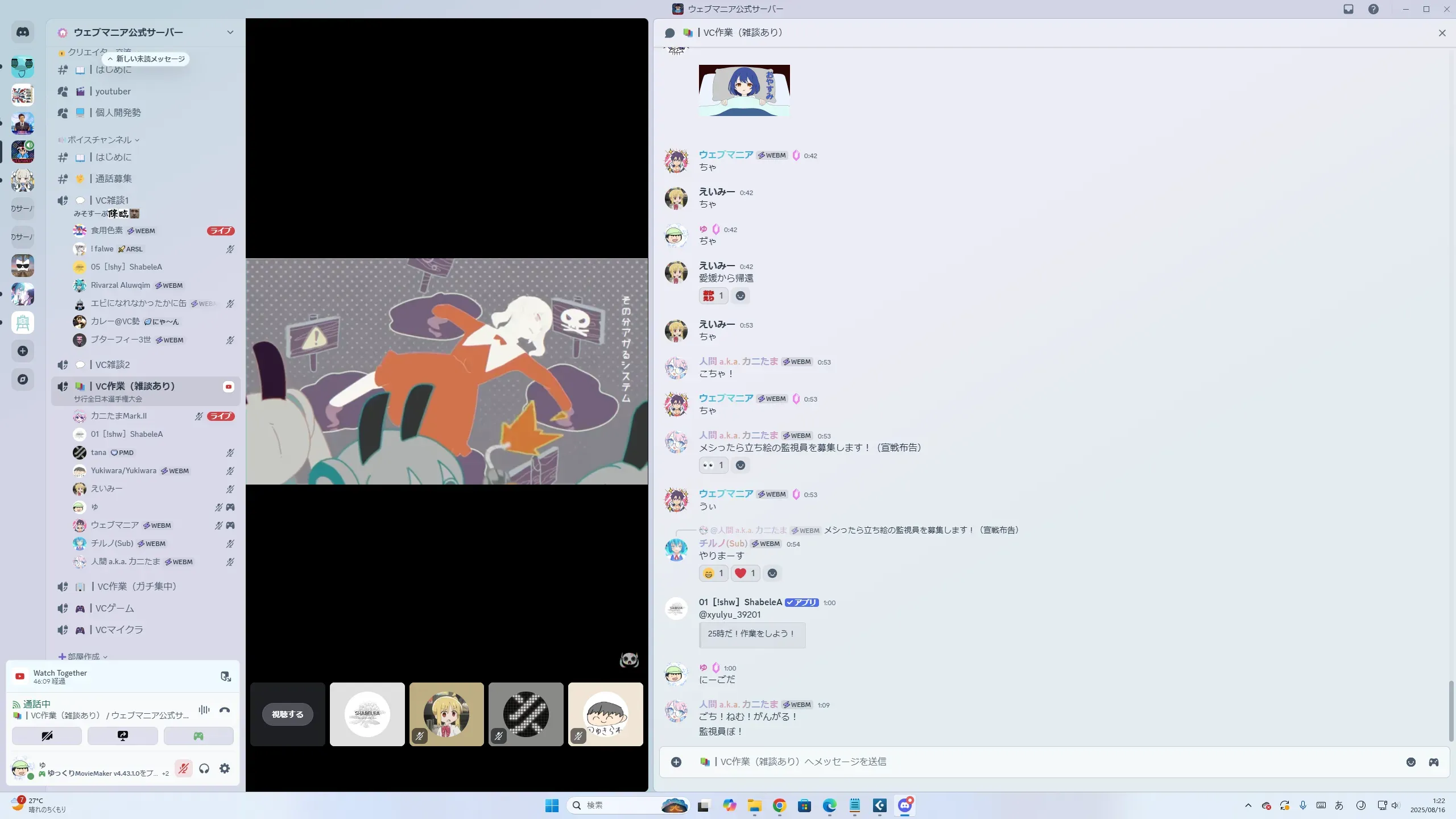This screenshot has width=1456, height=819.
Task: Toggle headphone deafen
Action: click(x=204, y=768)
